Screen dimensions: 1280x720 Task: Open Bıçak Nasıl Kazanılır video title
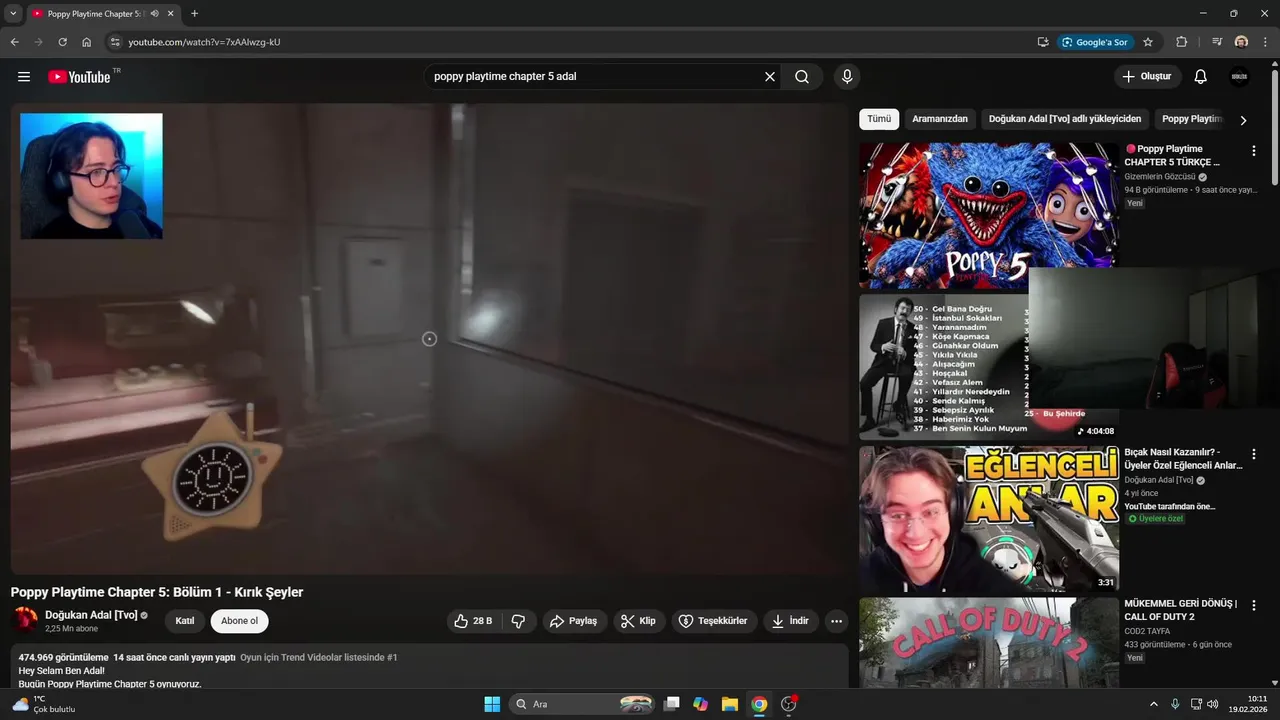click(1183, 459)
